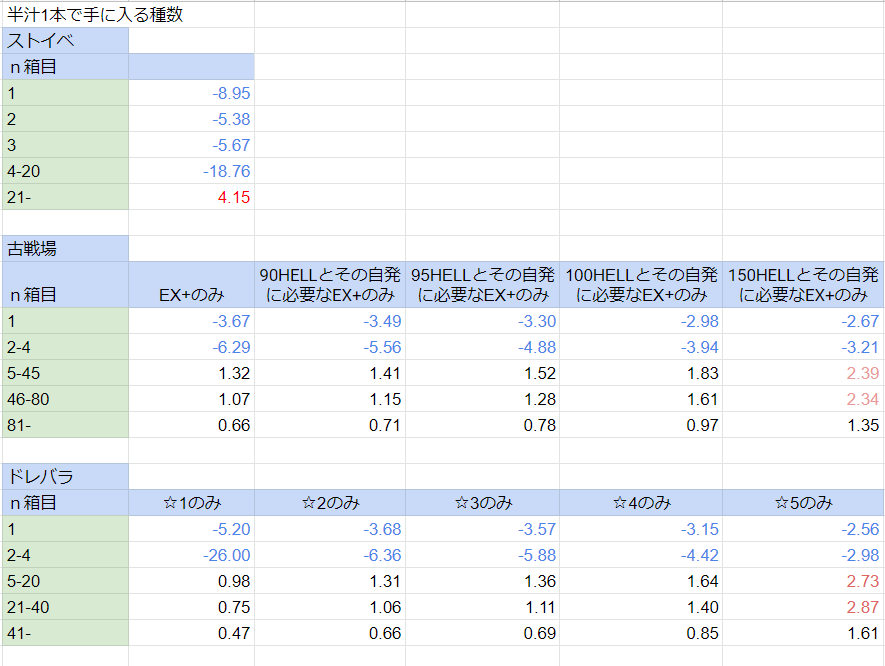The image size is (885, 666).
Task: Select the ☆2のみ column header
Action: point(330,502)
